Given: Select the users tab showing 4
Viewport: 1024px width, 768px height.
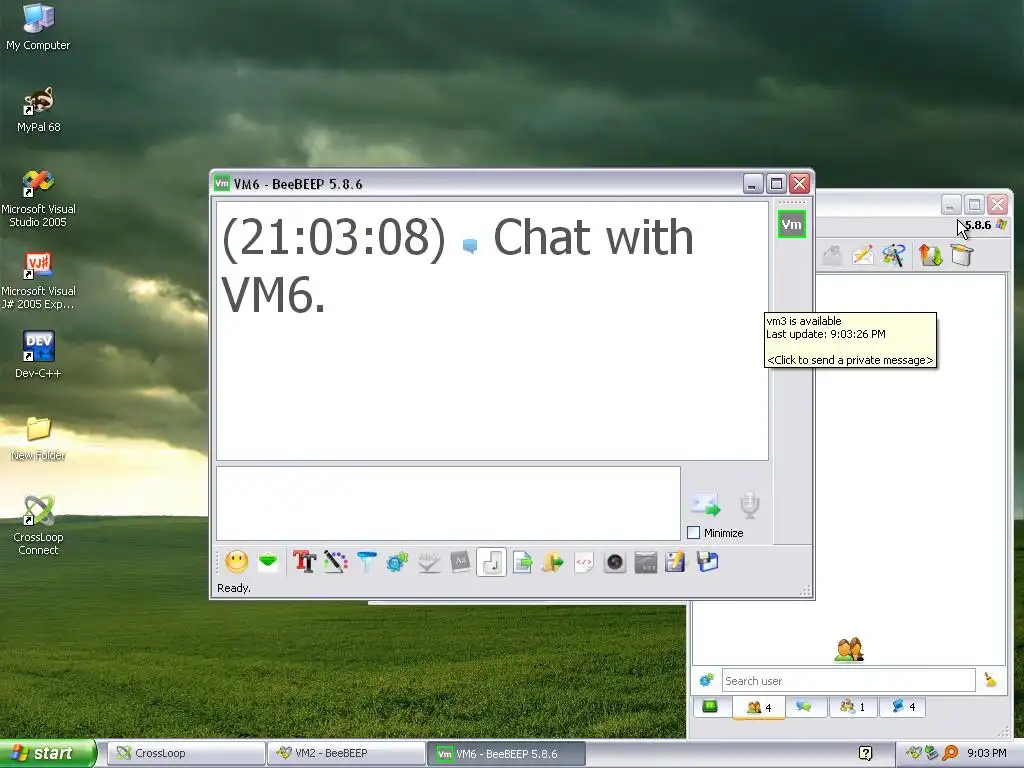Looking at the screenshot, I should (758, 707).
